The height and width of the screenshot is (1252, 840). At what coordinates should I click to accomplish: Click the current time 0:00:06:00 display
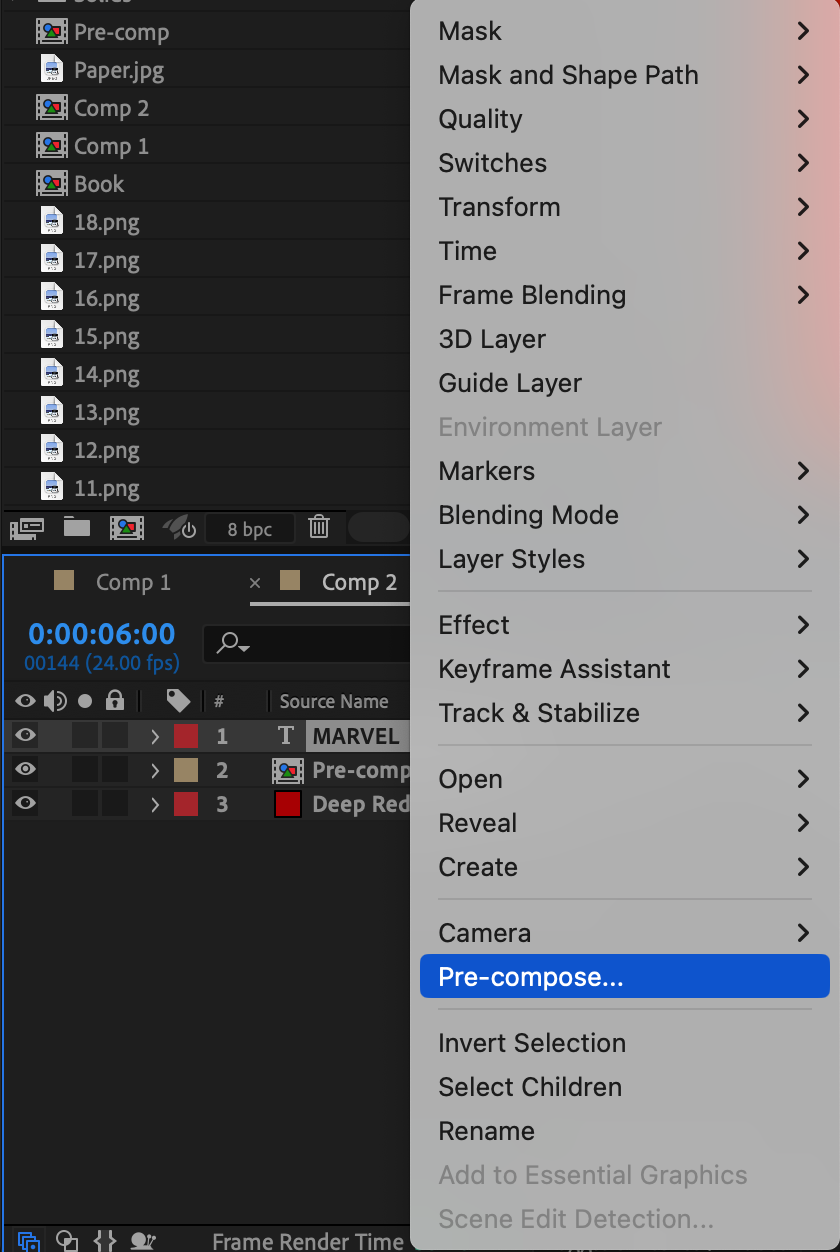tap(101, 634)
